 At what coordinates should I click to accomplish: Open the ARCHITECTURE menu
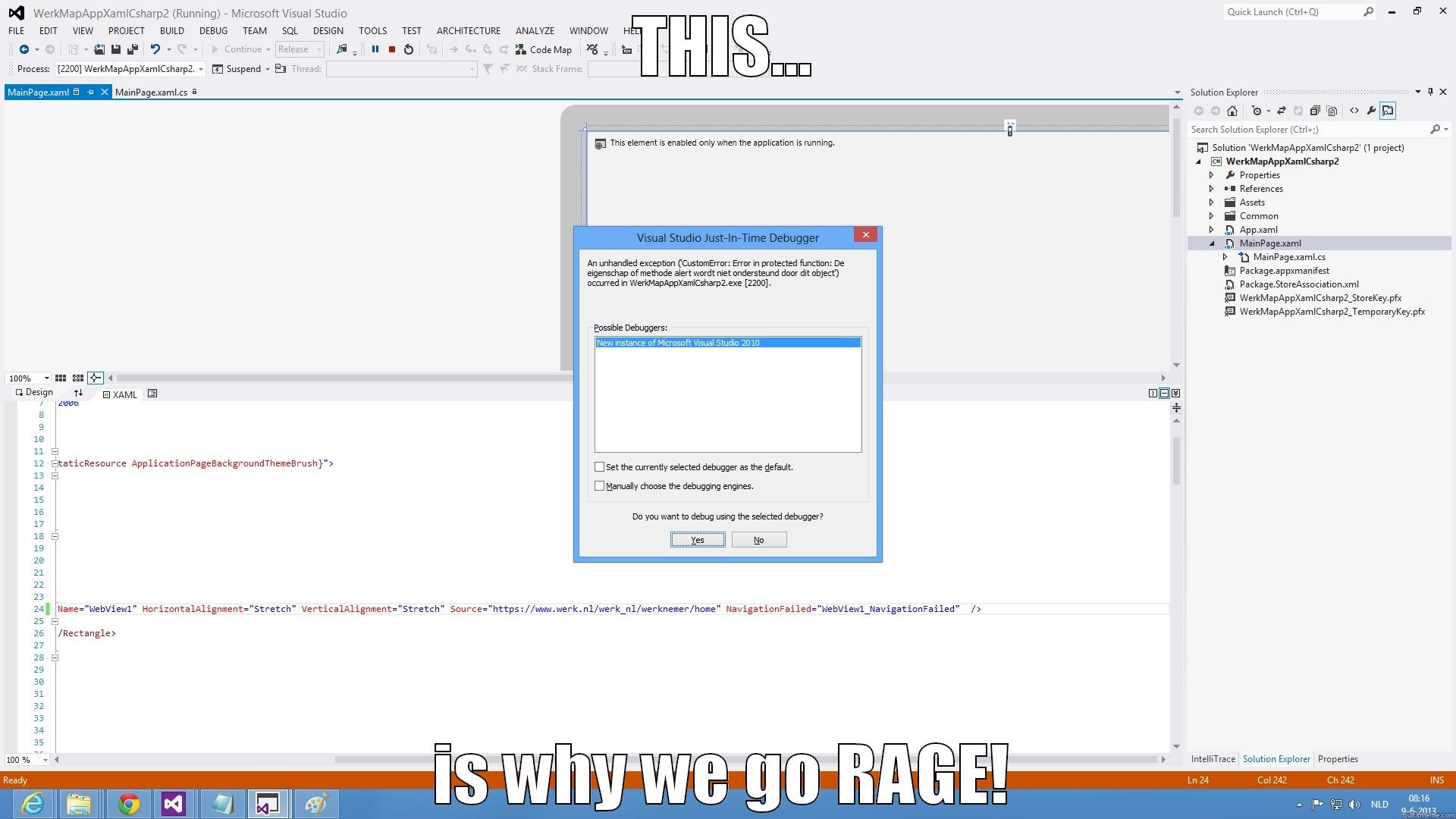pyautogui.click(x=468, y=31)
